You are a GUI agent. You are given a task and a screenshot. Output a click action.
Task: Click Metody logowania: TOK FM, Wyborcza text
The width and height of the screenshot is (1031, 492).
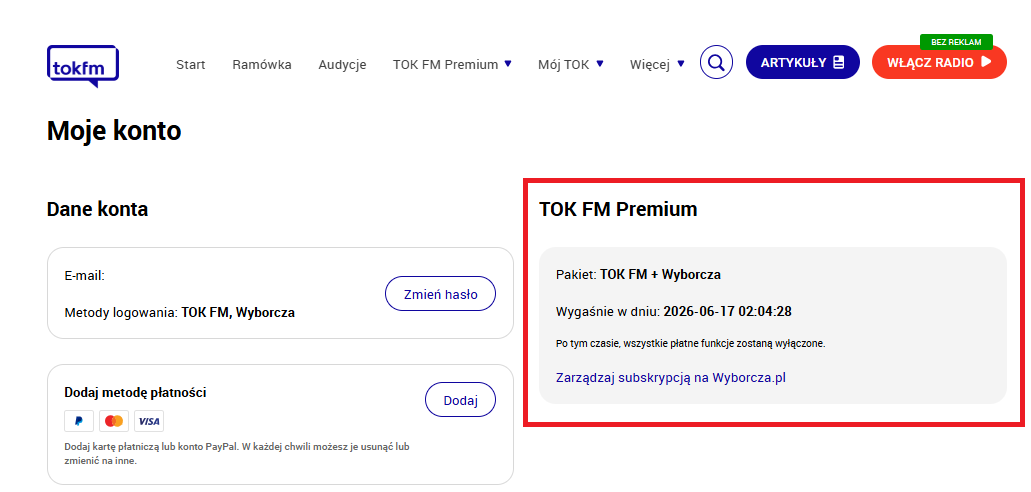coord(180,313)
